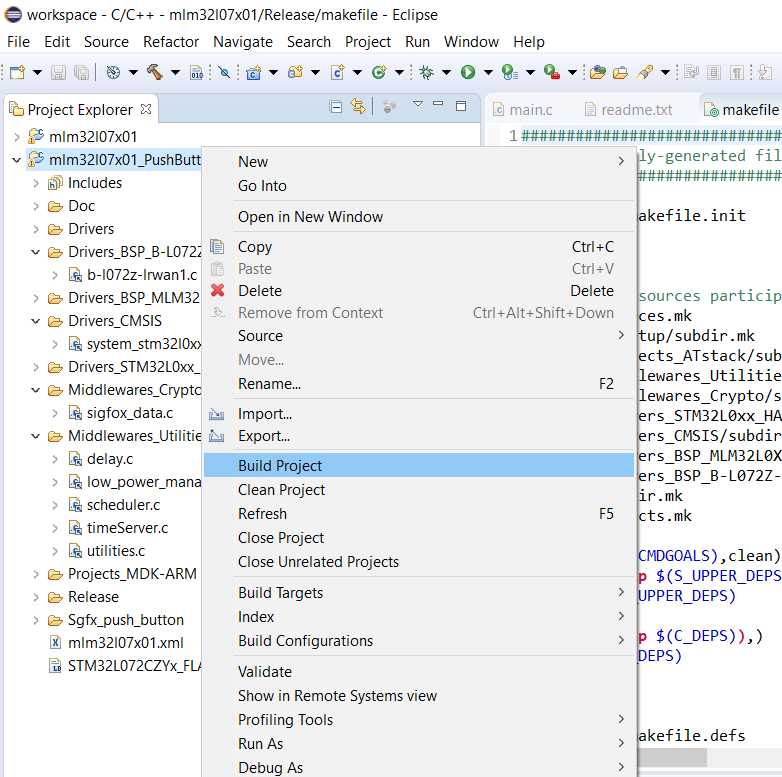Click the Profile launch icon
The width and height of the screenshot is (782, 777).
[x=510, y=72]
